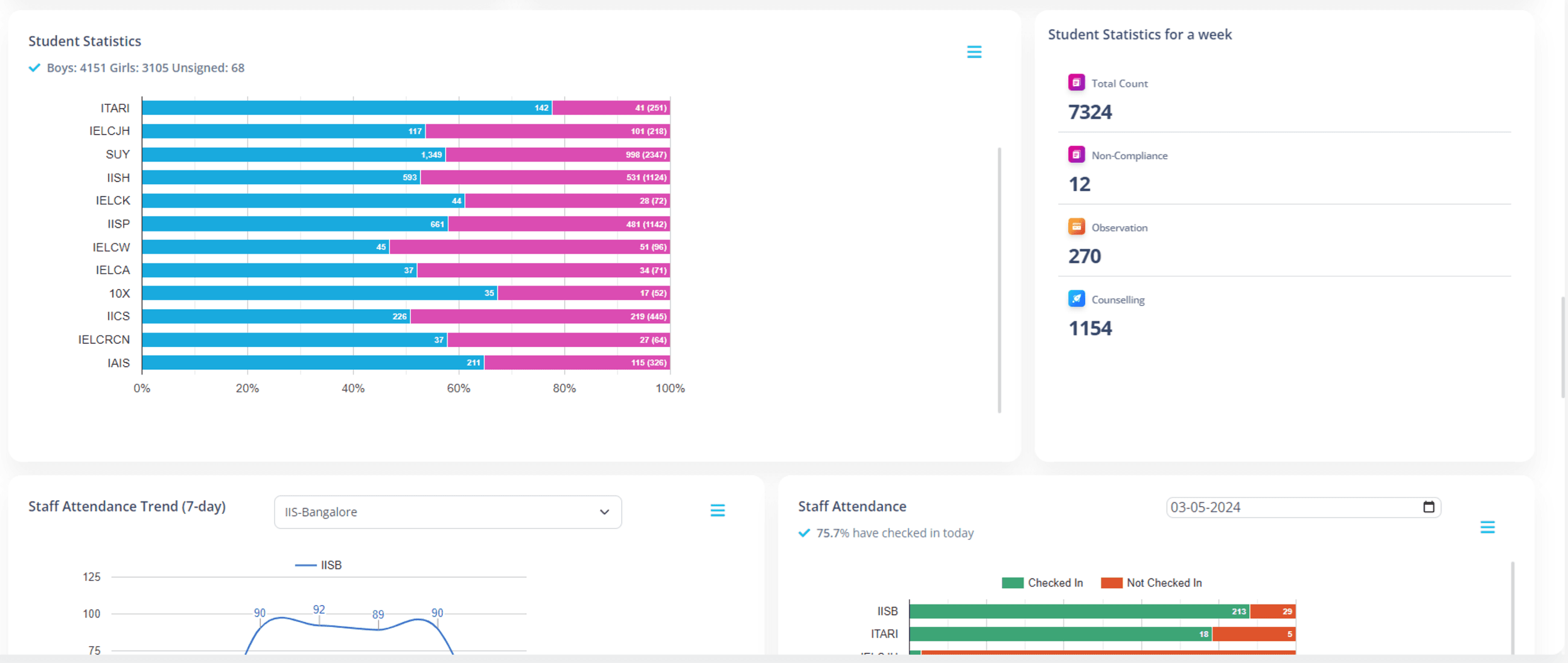Toggle the Checked In legend series
The width and height of the screenshot is (1568, 663).
pos(1042,583)
